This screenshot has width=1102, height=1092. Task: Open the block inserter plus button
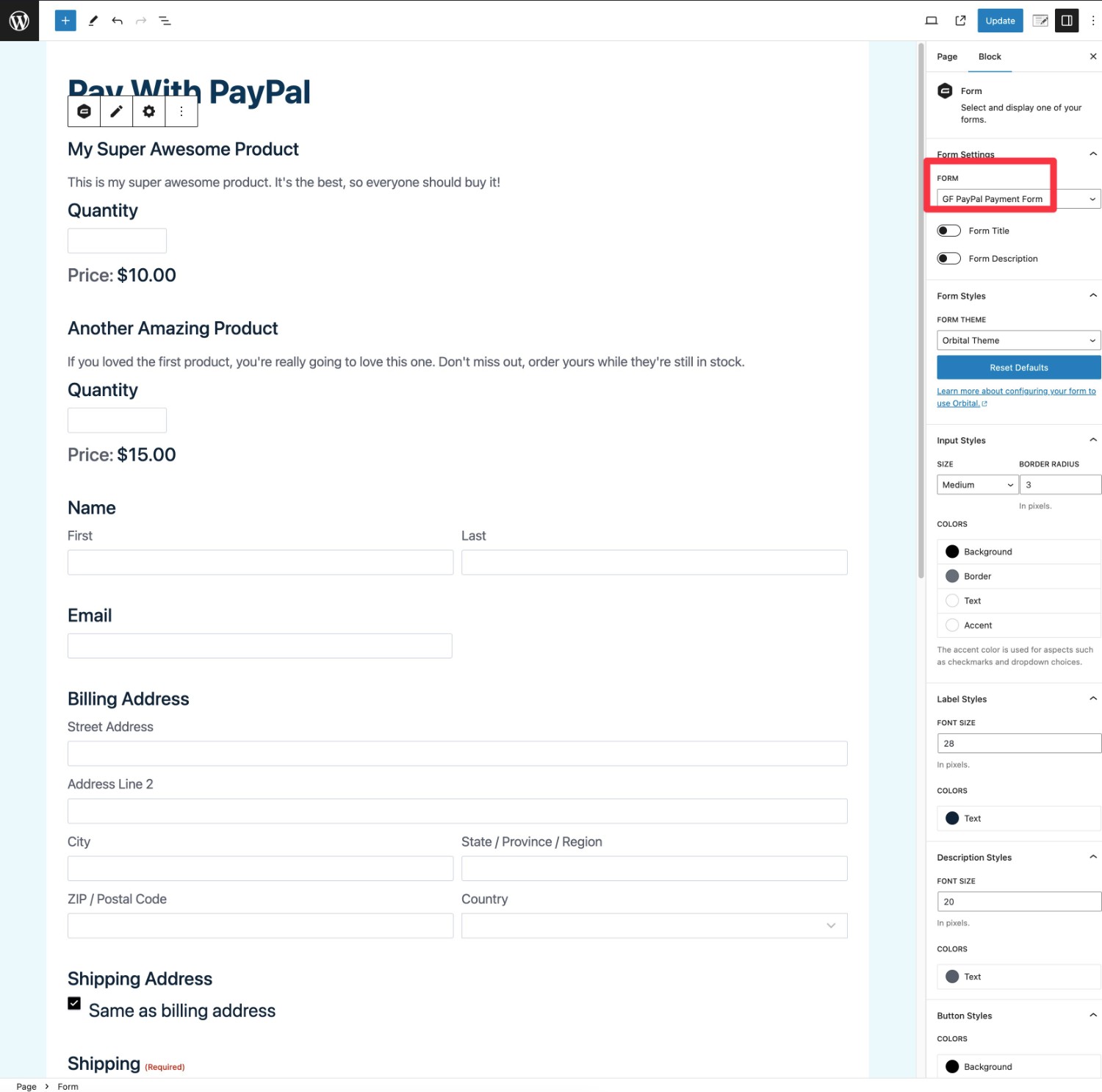65,21
